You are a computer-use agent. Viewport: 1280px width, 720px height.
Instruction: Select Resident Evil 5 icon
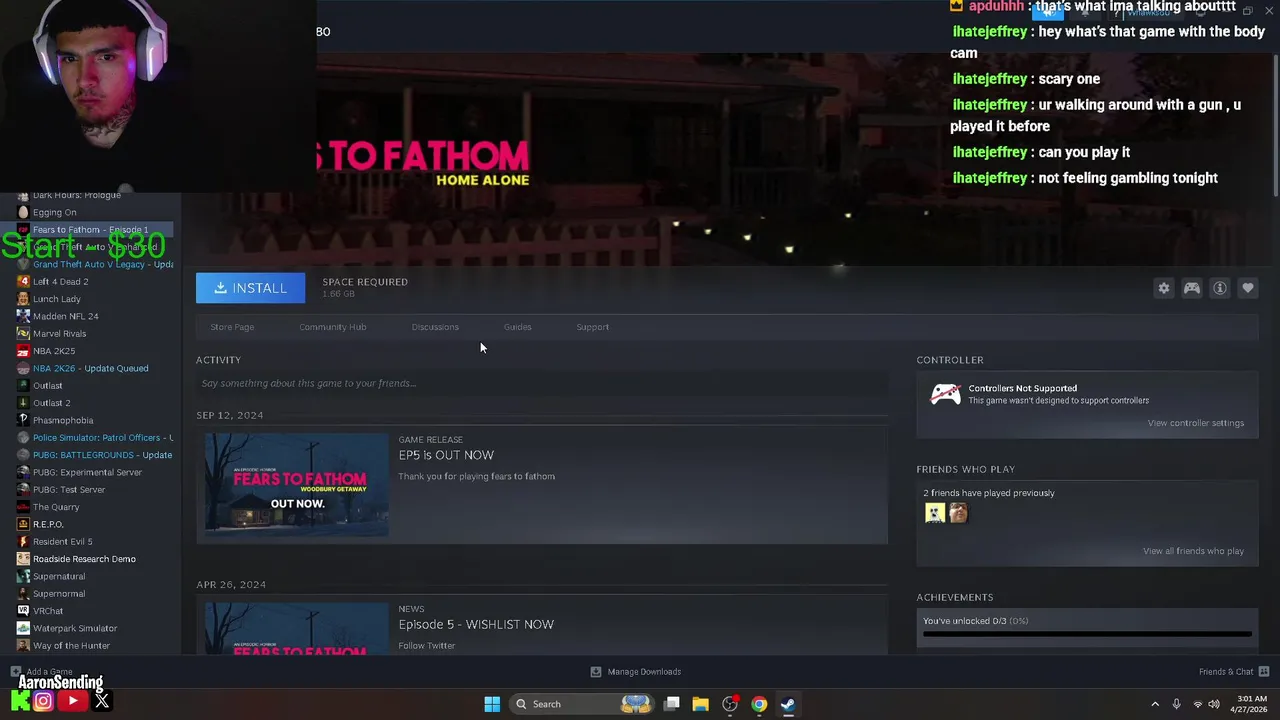pyautogui.click(x=23, y=542)
